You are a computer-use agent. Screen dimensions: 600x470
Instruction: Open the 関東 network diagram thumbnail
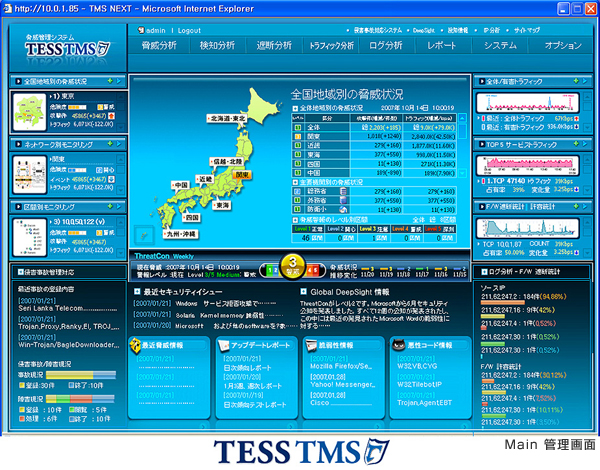point(29,175)
